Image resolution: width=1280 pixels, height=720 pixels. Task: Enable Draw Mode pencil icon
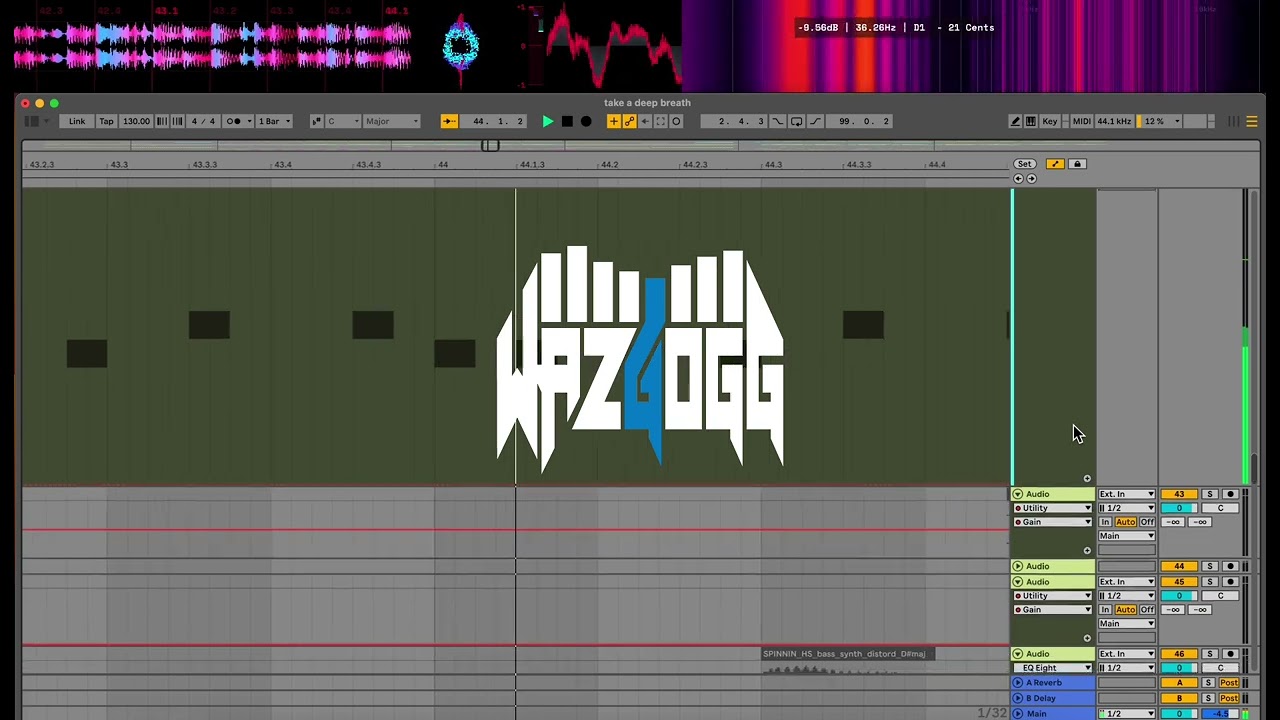tap(1015, 121)
